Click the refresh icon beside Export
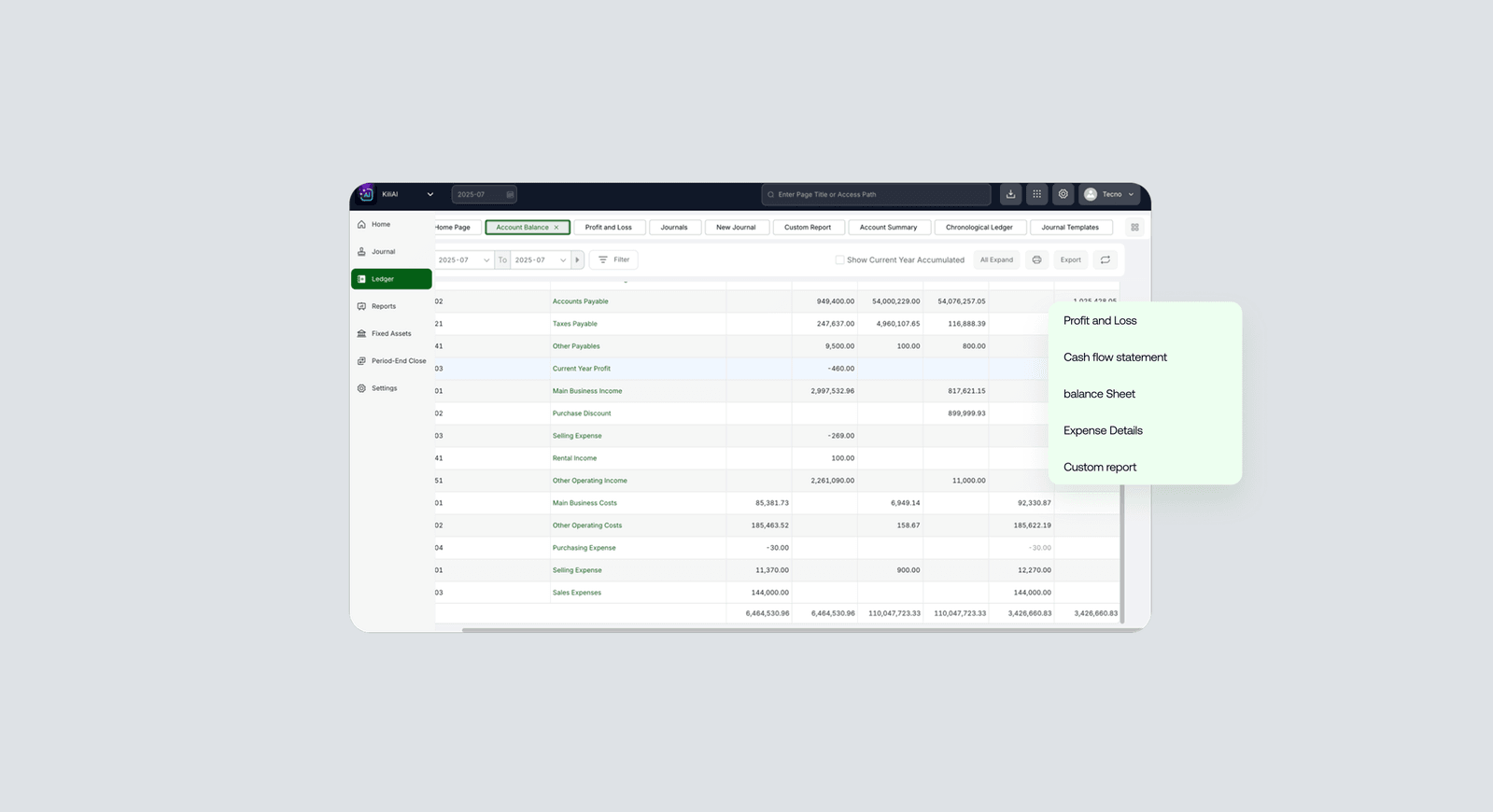This screenshot has height=812, width=1493. tap(1105, 260)
